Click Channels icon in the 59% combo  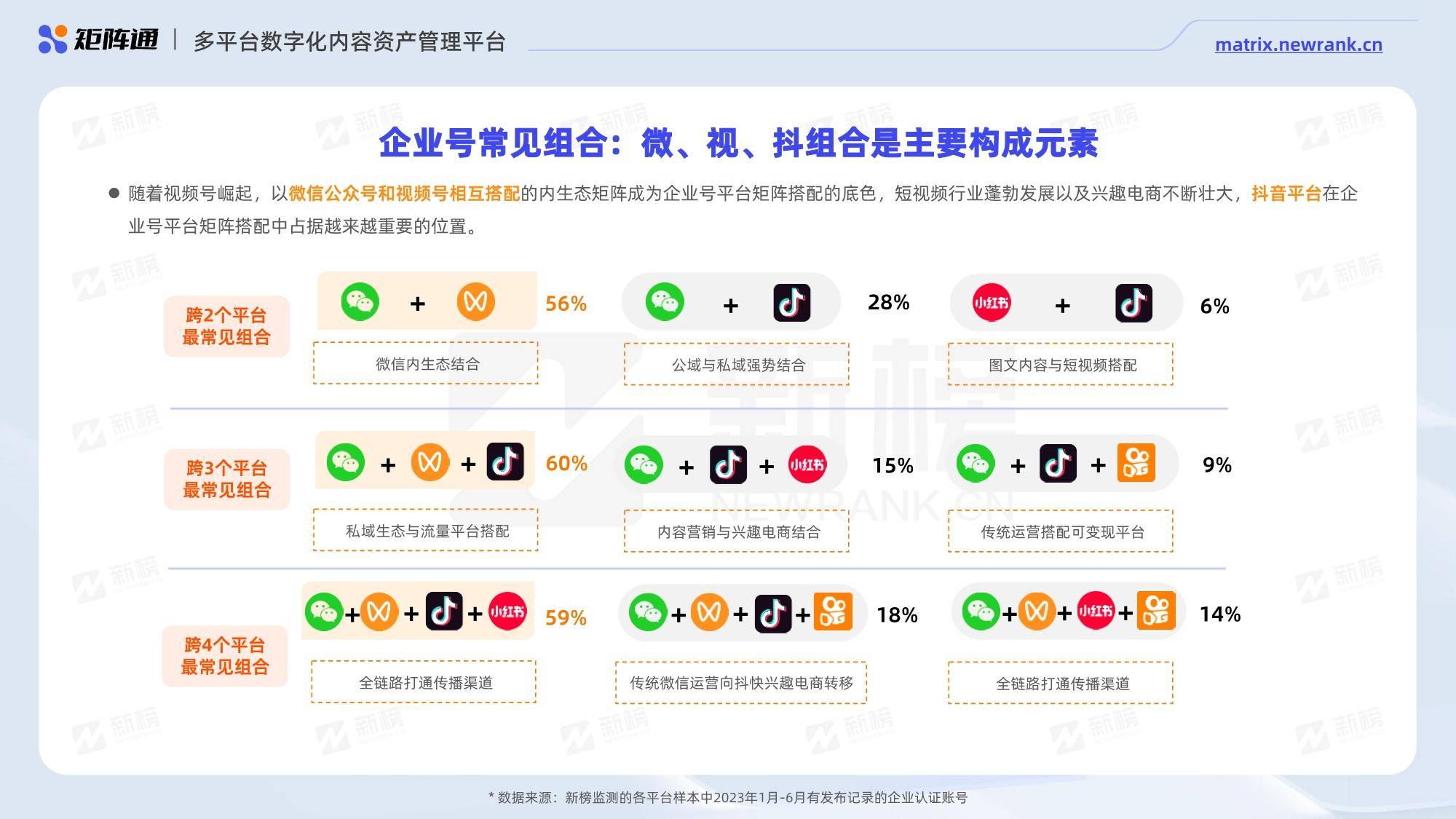(379, 612)
